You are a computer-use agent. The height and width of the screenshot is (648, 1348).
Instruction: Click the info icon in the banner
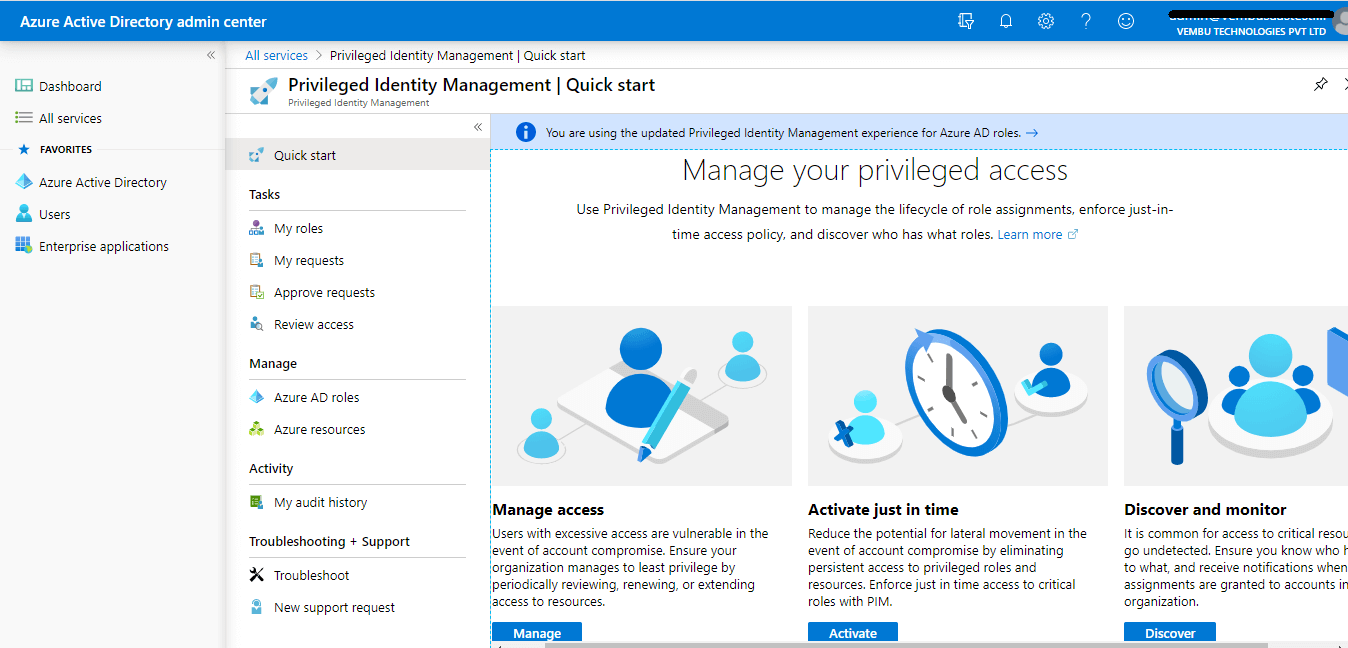coord(525,132)
